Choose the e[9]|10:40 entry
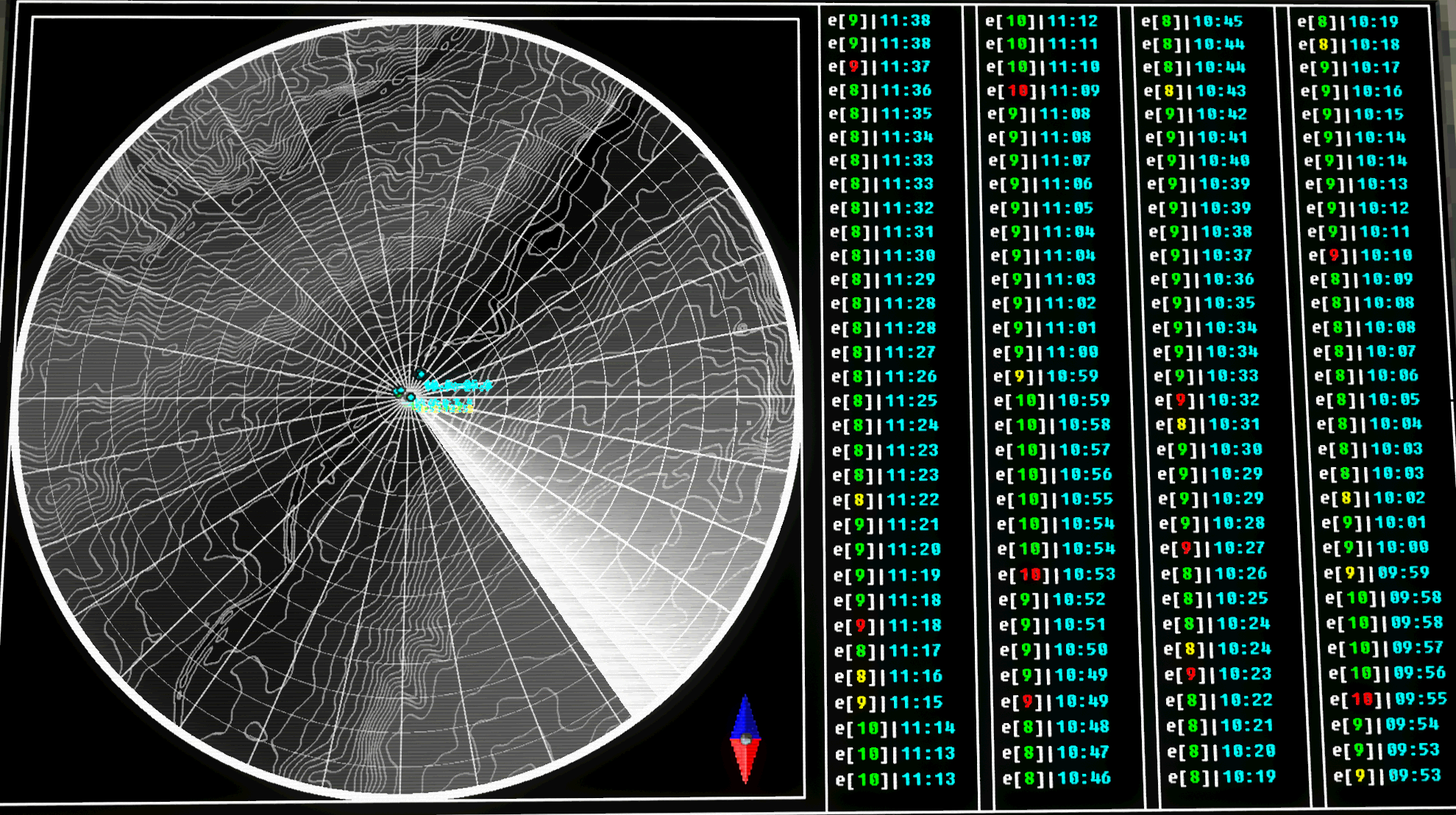 click(1198, 160)
